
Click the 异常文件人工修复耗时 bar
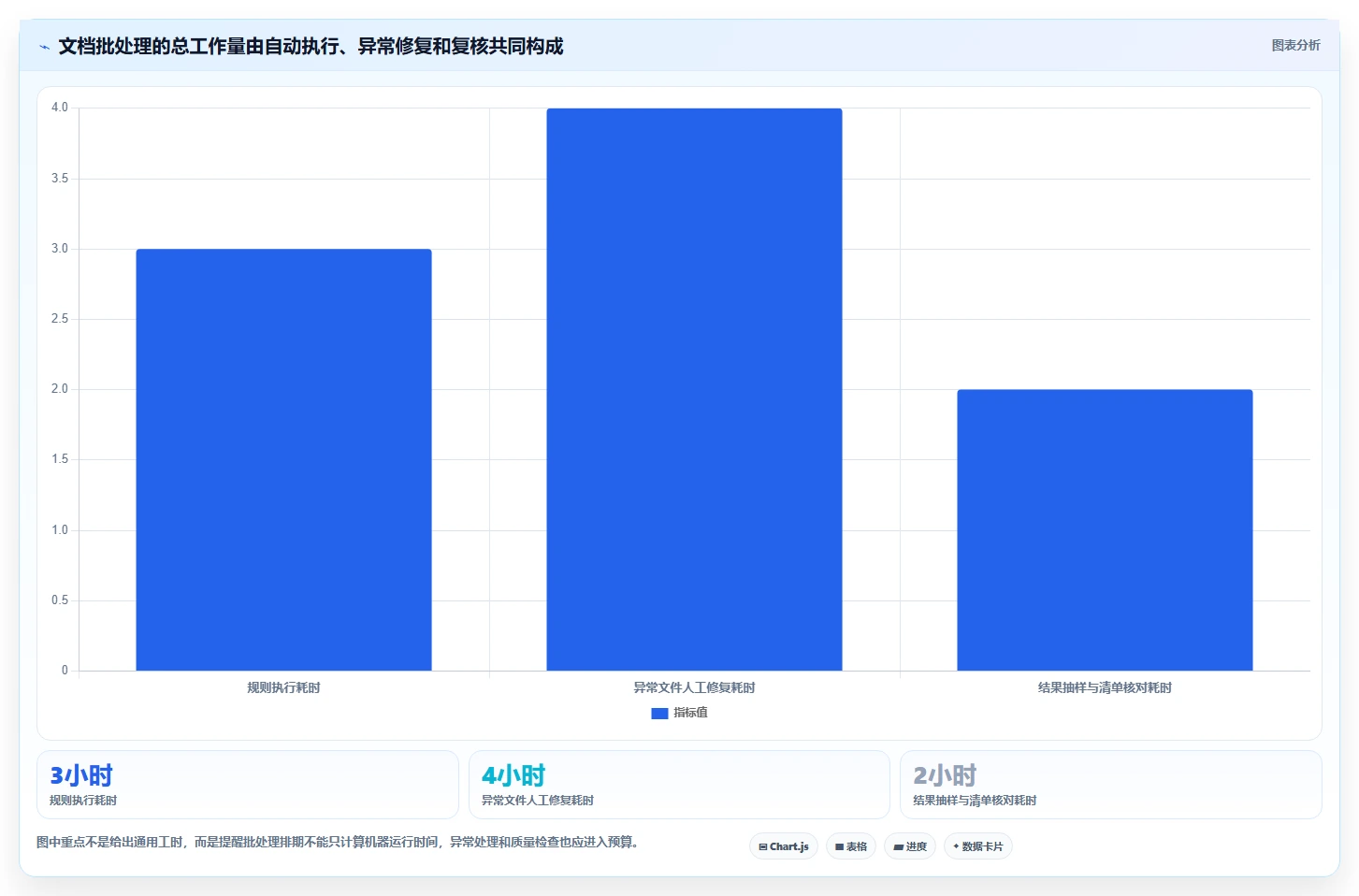[x=694, y=389]
